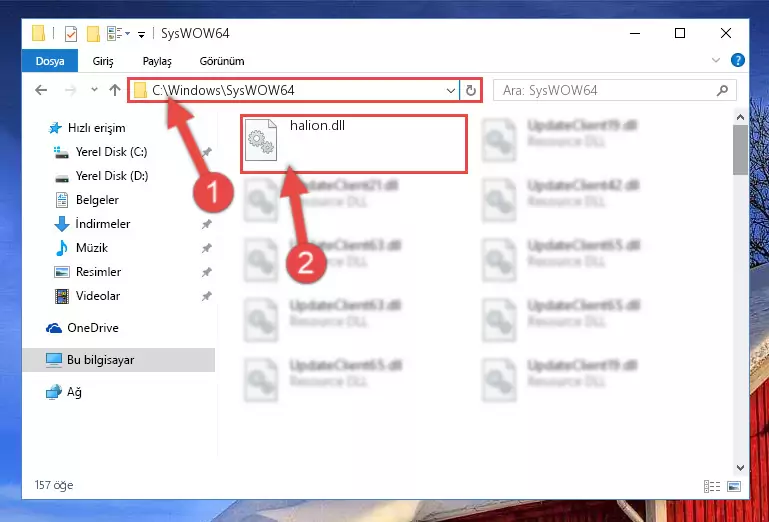Click the Ara: SysWOW64 search box
The height and width of the screenshot is (522, 769).
[x=615, y=90]
